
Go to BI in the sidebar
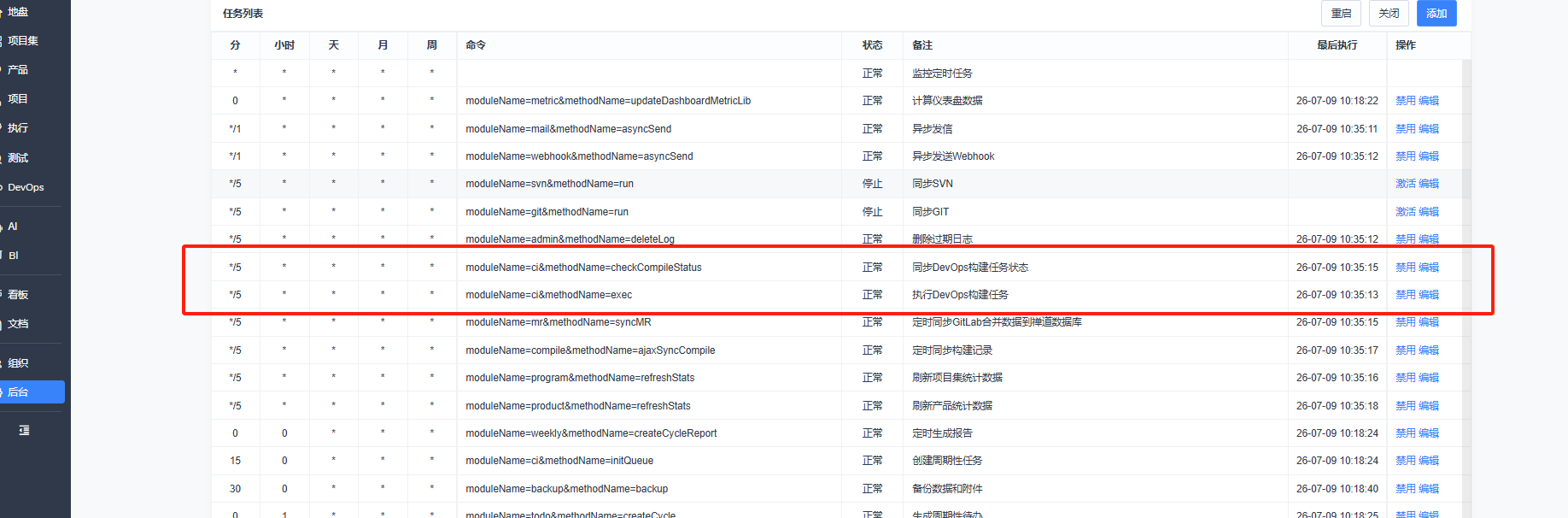[x=14, y=256]
